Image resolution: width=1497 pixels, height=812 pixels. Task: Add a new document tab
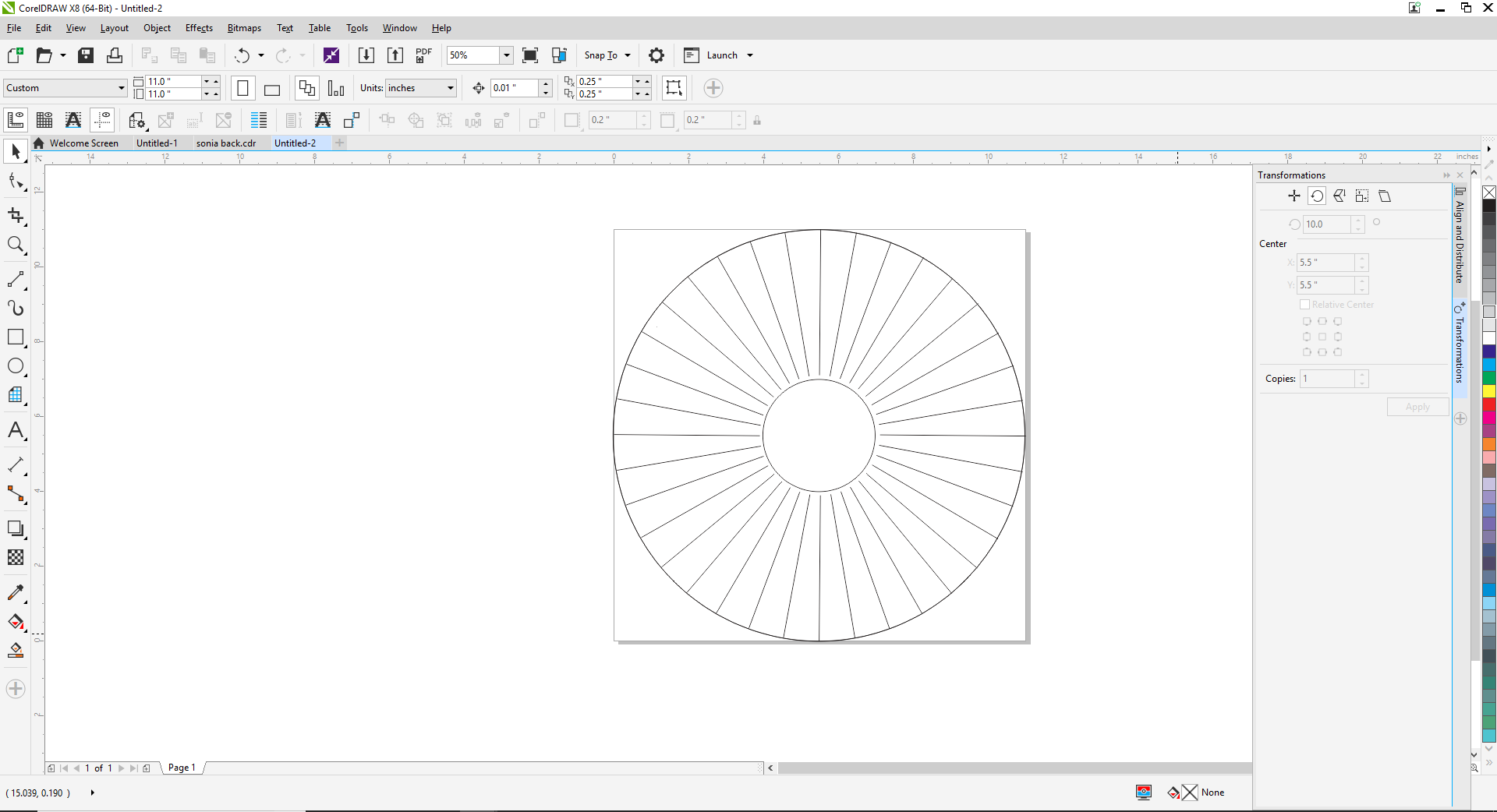point(340,143)
